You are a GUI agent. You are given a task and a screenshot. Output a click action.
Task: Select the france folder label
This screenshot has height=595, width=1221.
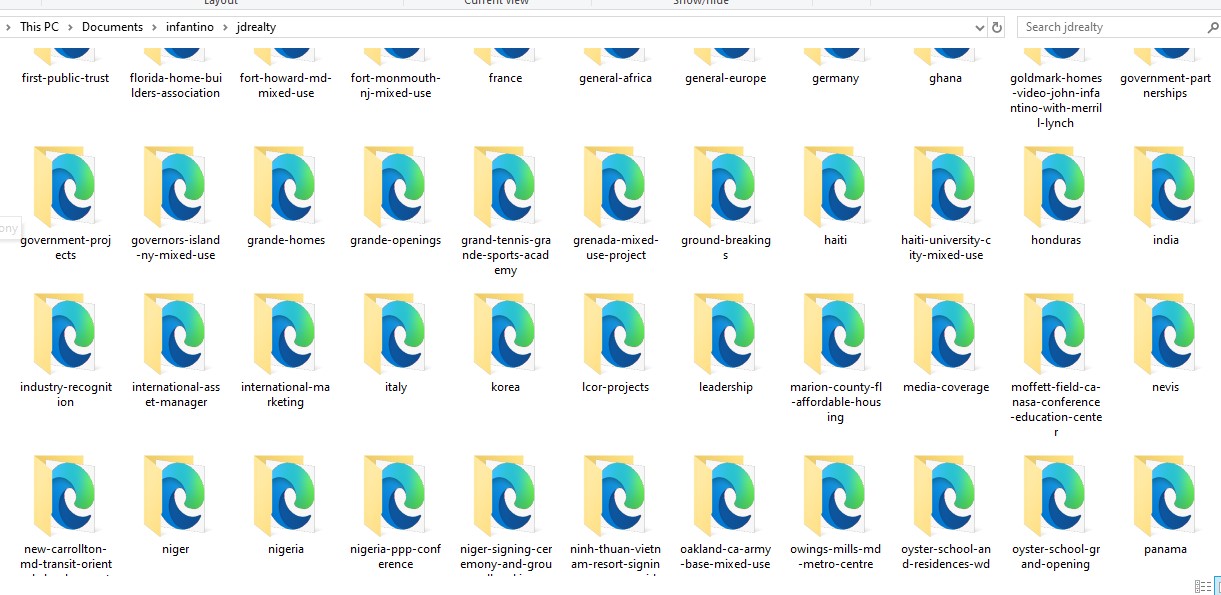point(505,78)
